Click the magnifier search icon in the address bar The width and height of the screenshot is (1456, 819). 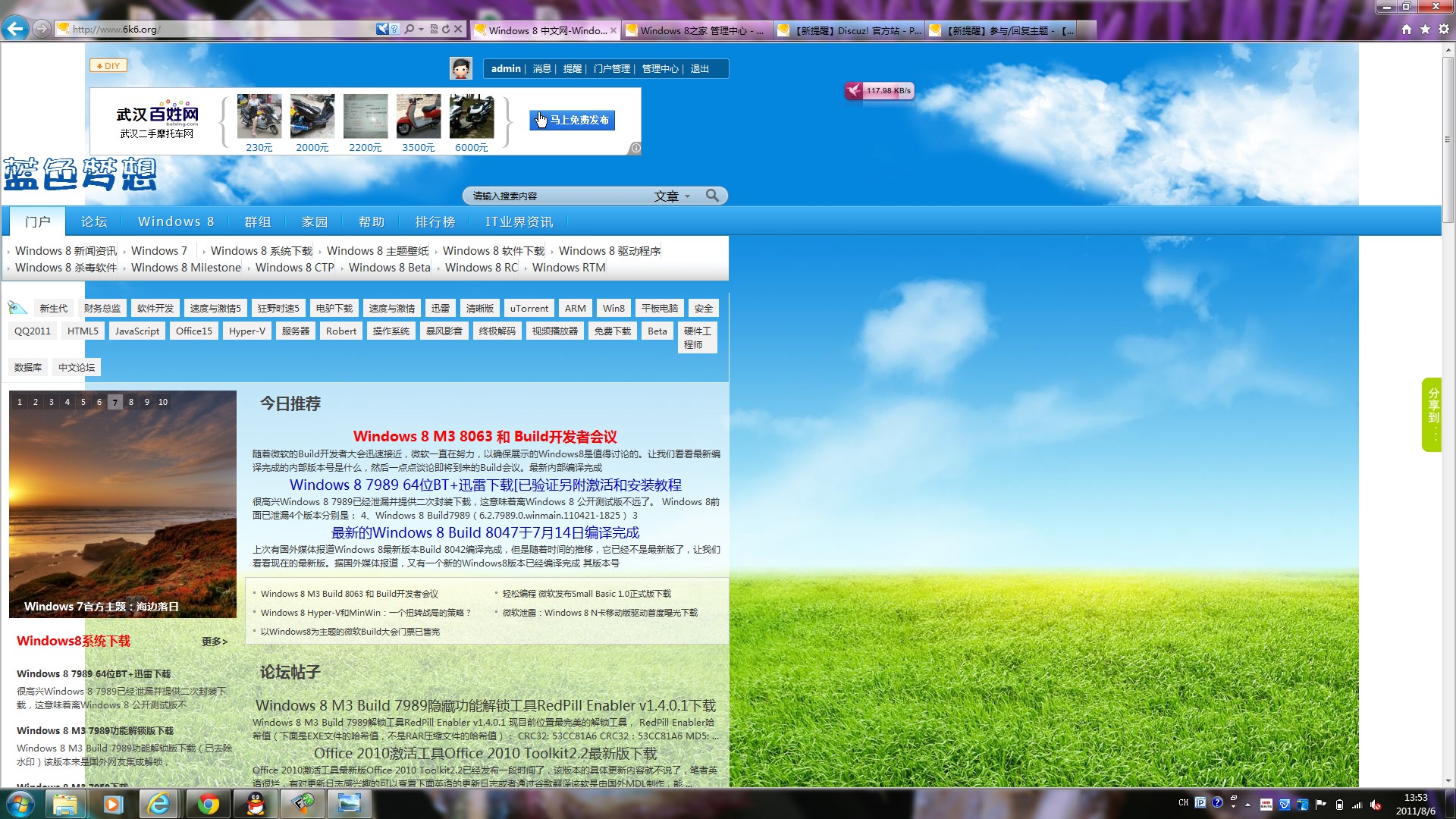point(409,29)
